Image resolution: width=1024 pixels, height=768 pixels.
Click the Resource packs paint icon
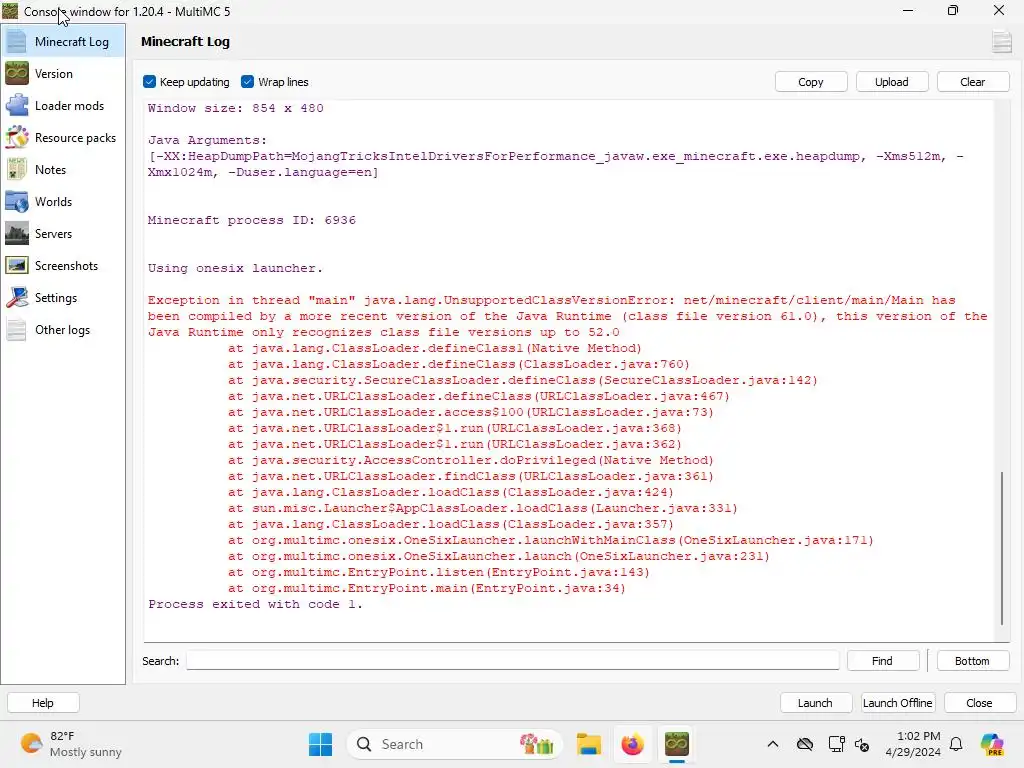(x=17, y=138)
